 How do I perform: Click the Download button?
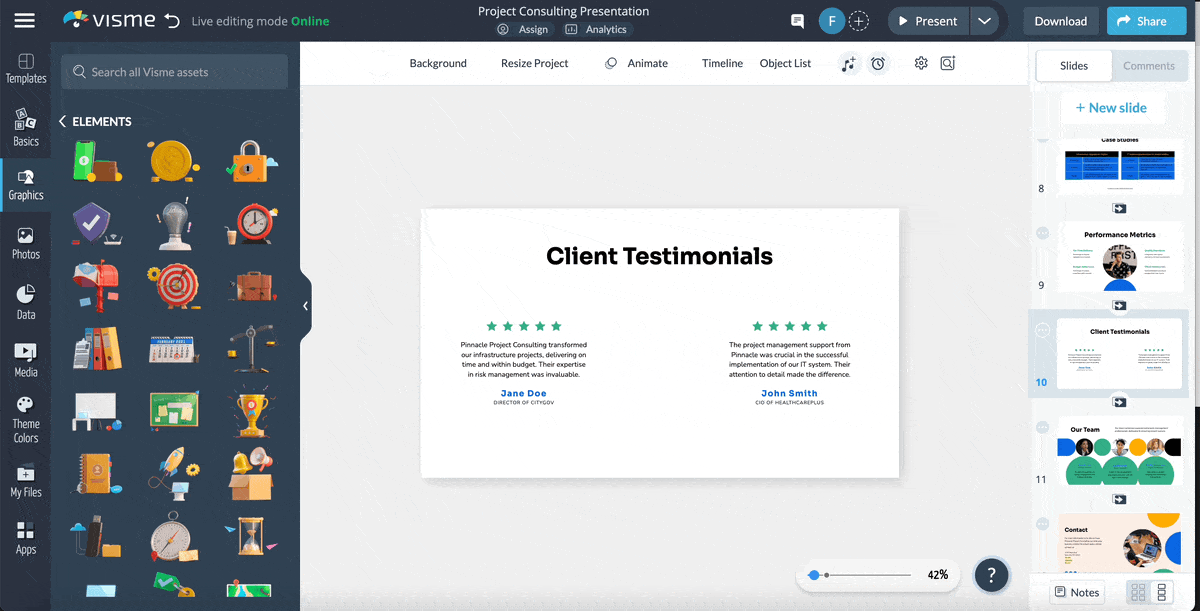click(x=1060, y=21)
